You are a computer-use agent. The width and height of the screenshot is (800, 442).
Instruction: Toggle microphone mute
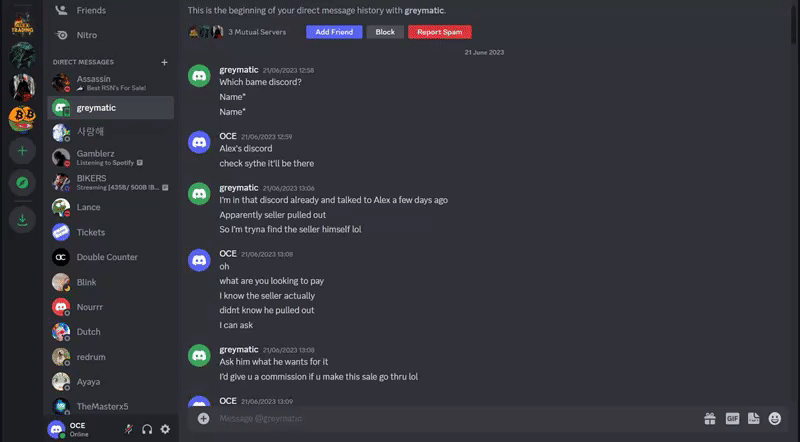[129, 429]
